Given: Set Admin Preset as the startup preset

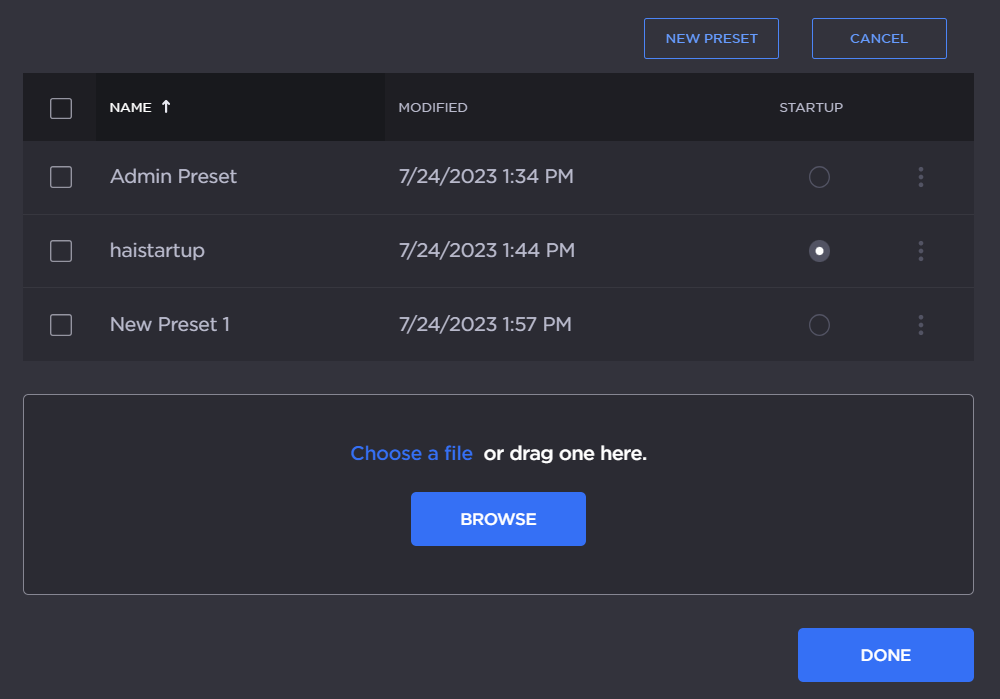Looking at the screenshot, I should pyautogui.click(x=819, y=177).
